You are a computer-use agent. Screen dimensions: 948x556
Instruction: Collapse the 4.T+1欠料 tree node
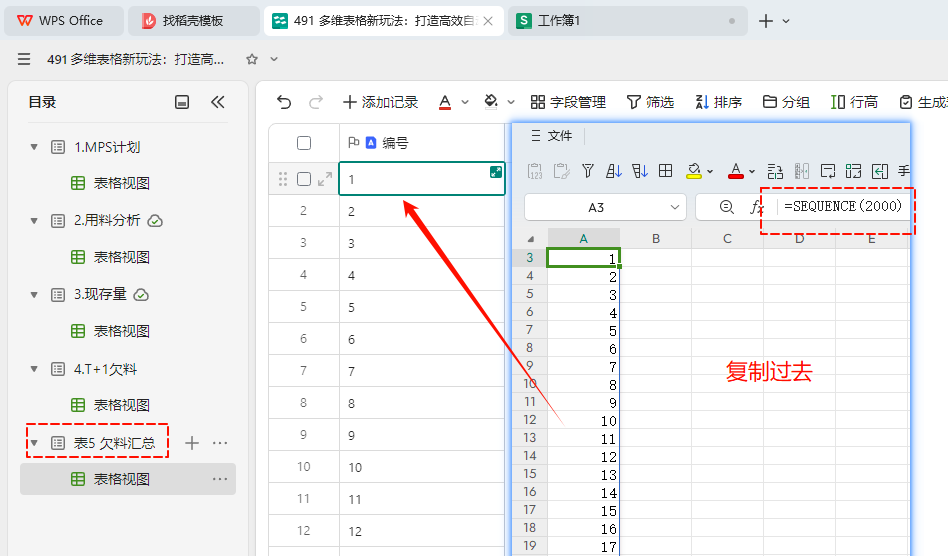[34, 369]
